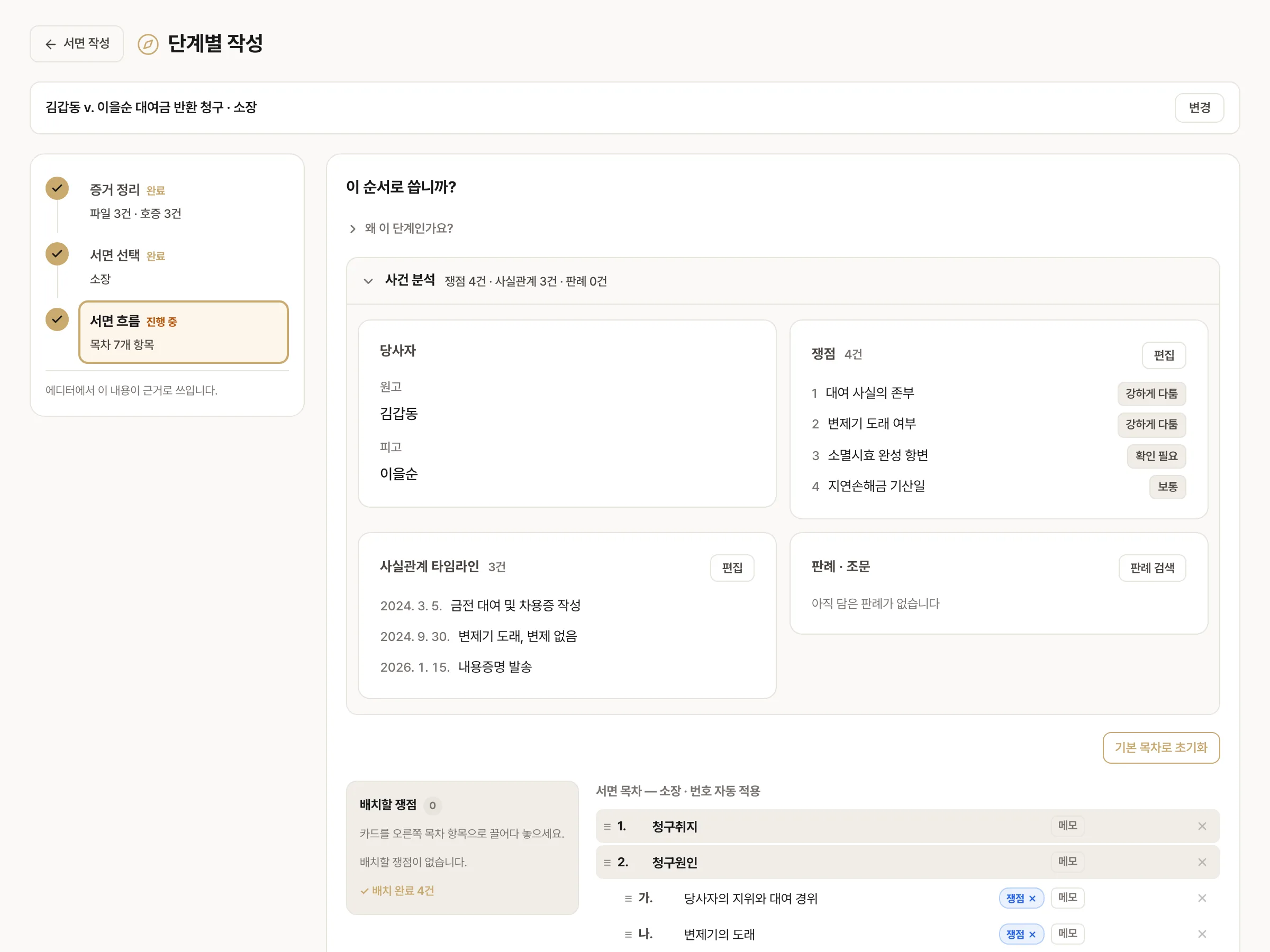Collapse the 사건 분석 section chevron
This screenshot has width=1270, height=952.
(x=368, y=281)
